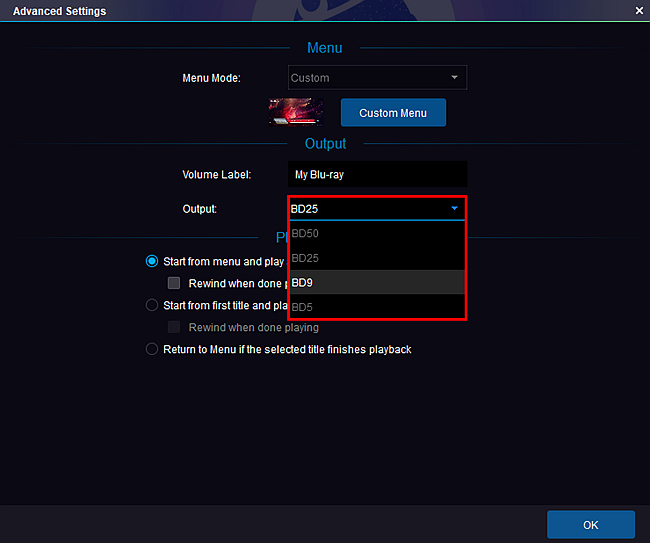650x543 pixels.
Task: Select 'Start from menu and play' radio
Action: [x=152, y=261]
